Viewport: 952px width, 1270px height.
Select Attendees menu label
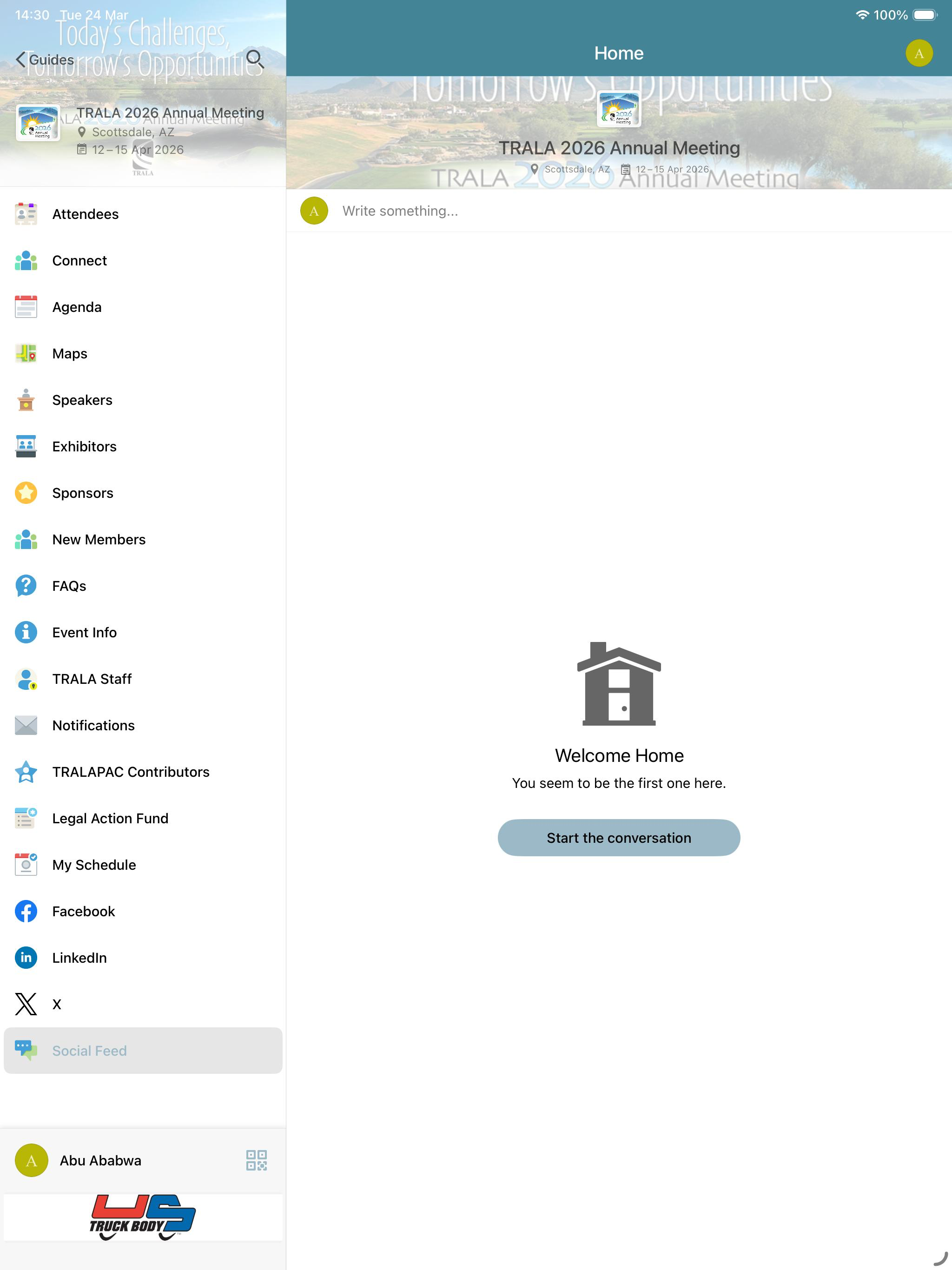coord(86,214)
